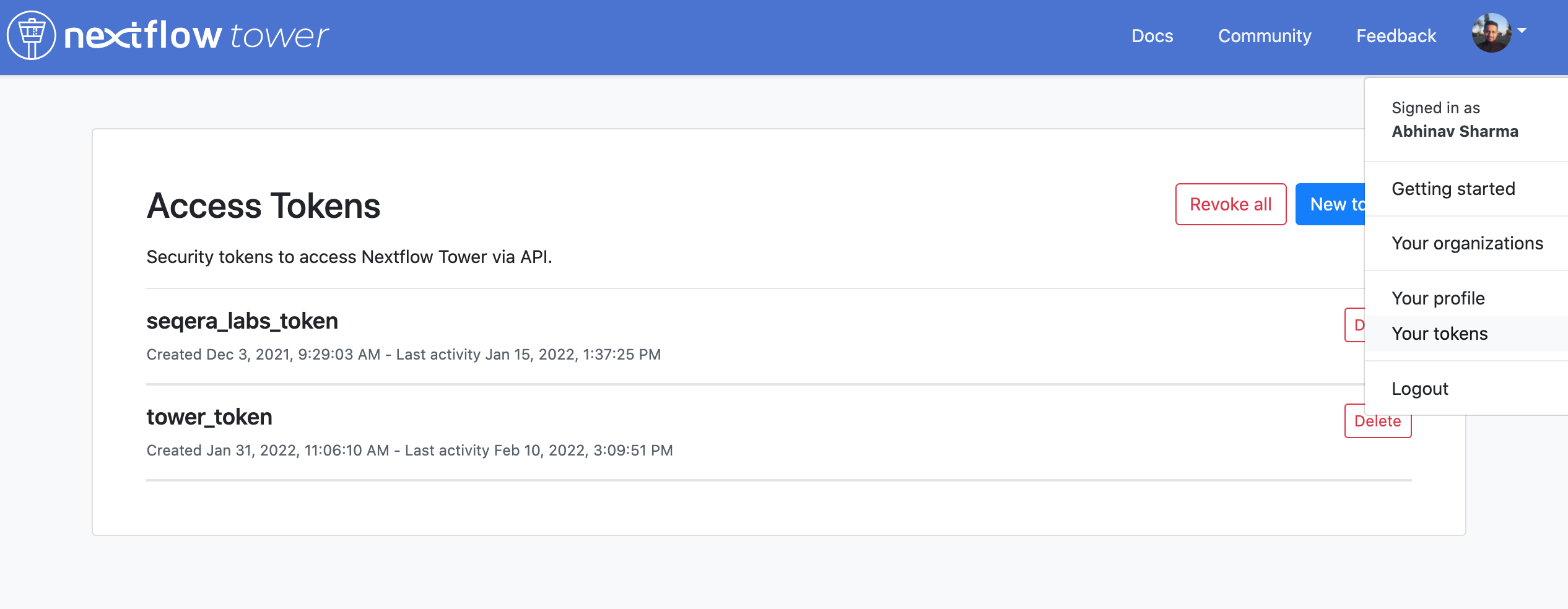Click the nextflow tower wordmark
The height and width of the screenshot is (609, 1568).
(196, 35)
